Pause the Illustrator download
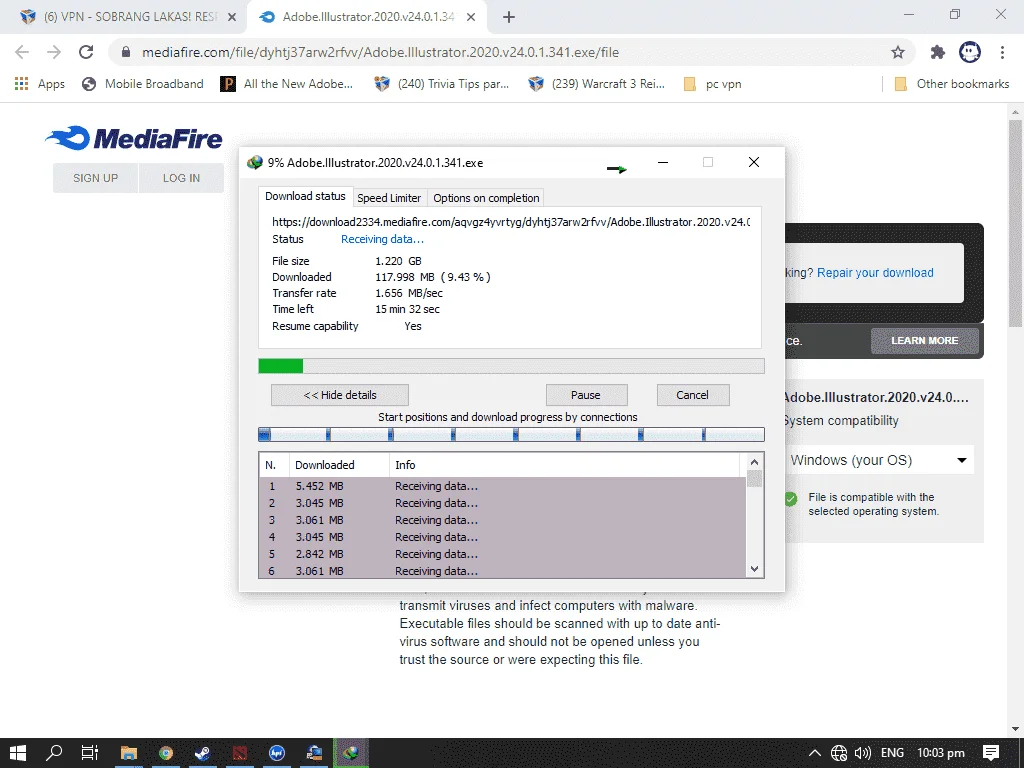Viewport: 1024px width, 768px height. coord(586,395)
